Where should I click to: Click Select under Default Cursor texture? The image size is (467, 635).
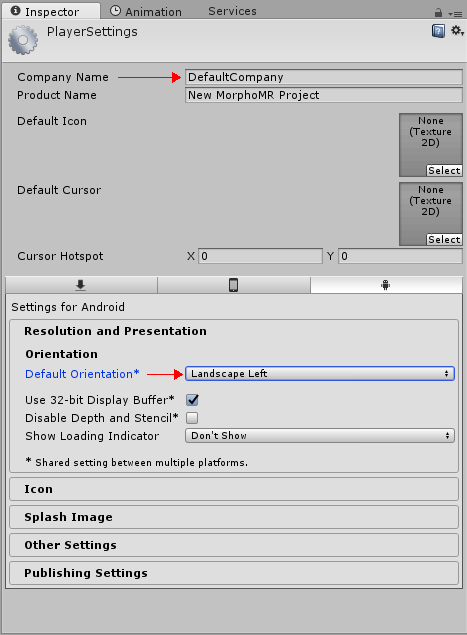(444, 239)
